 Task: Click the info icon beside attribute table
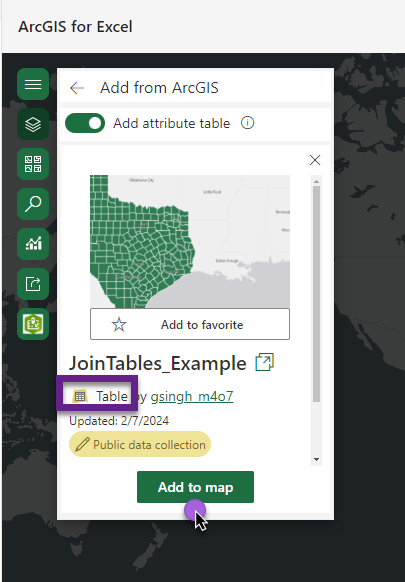(x=248, y=123)
